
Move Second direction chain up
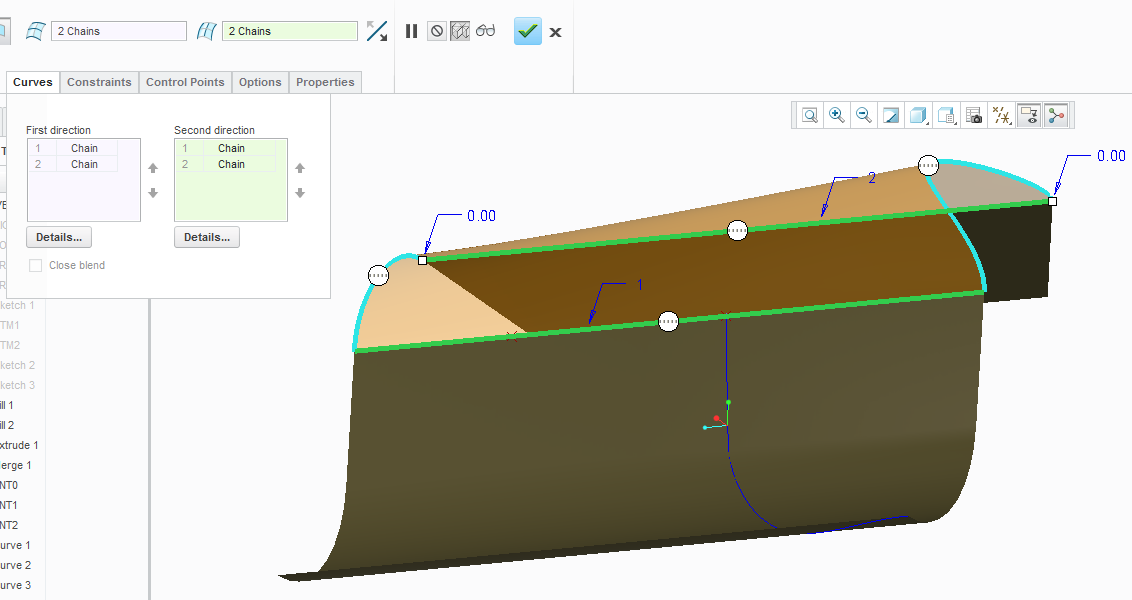[x=300, y=168]
